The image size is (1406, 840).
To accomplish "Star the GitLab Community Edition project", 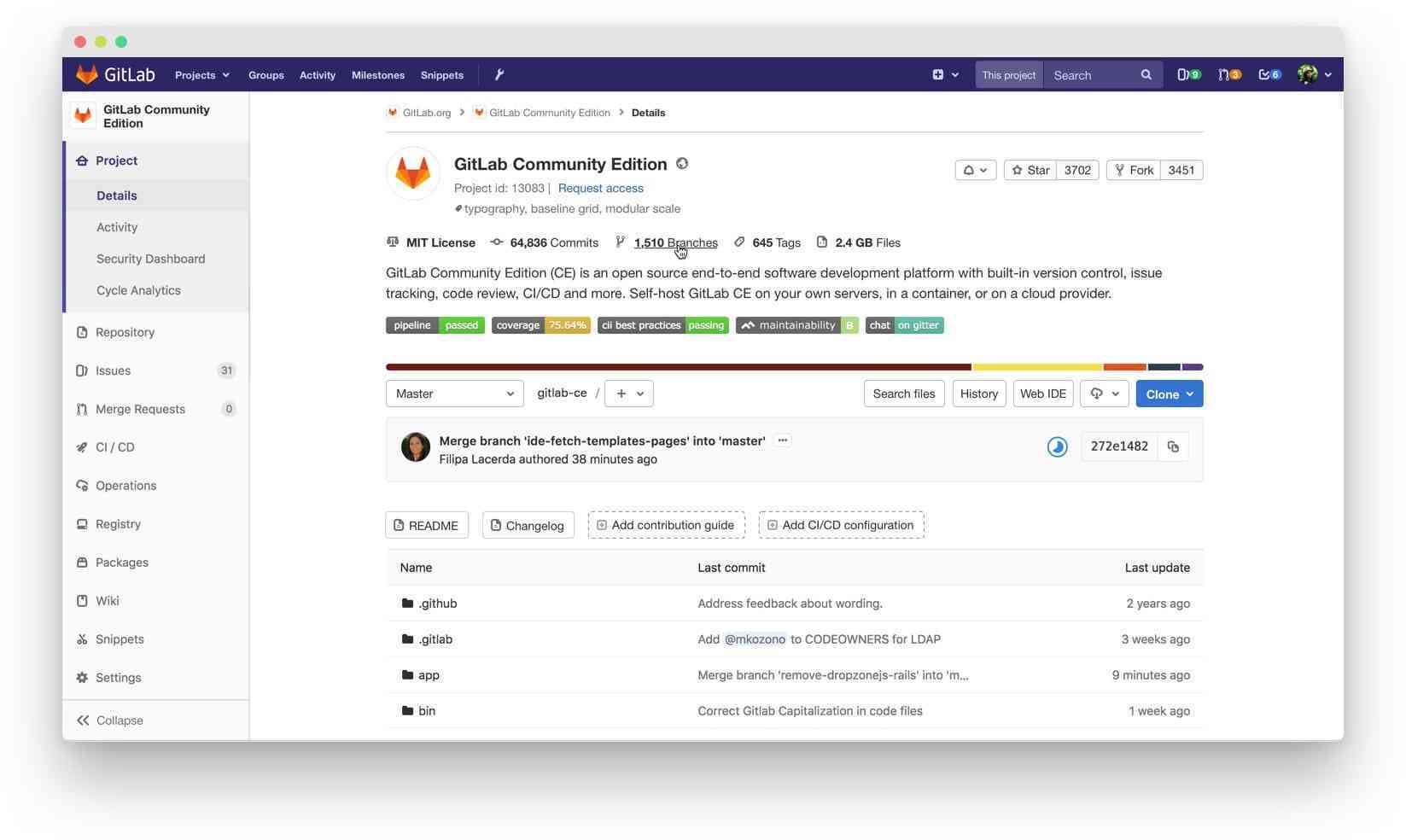I will [x=1030, y=170].
